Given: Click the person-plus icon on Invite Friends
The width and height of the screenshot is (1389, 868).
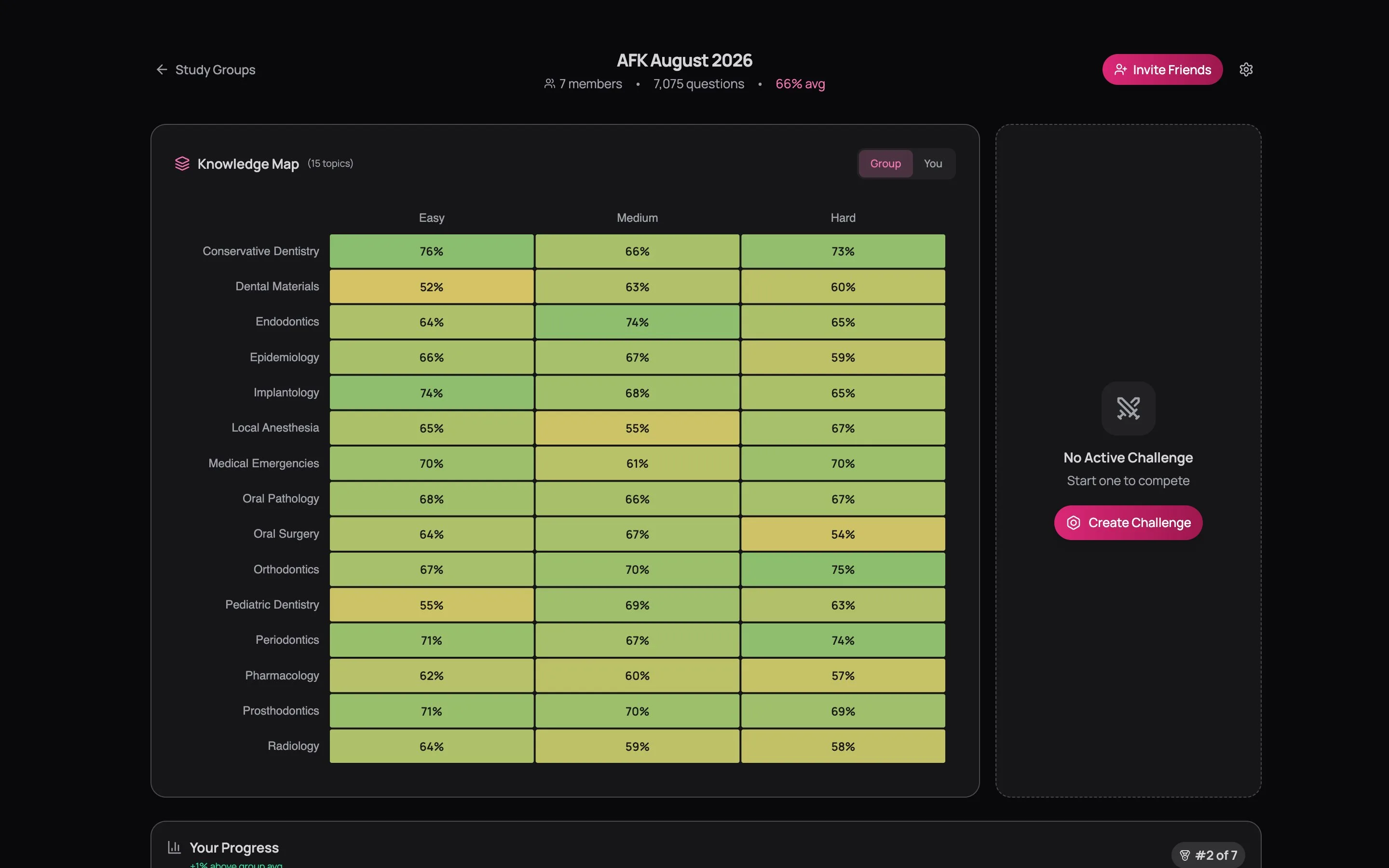Looking at the screenshot, I should [x=1120, y=69].
